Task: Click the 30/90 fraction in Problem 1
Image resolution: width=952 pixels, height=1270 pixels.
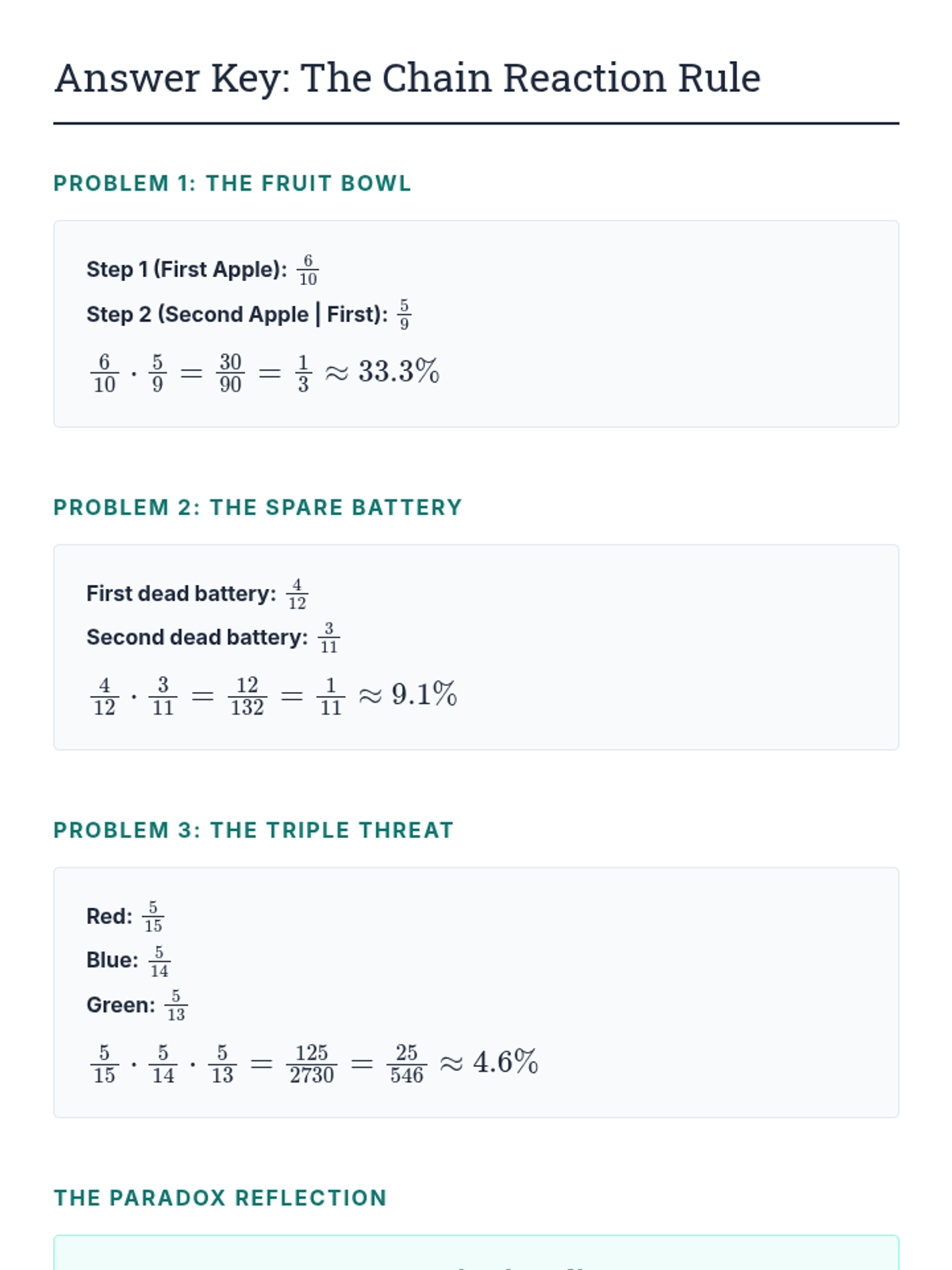Action: [230, 373]
